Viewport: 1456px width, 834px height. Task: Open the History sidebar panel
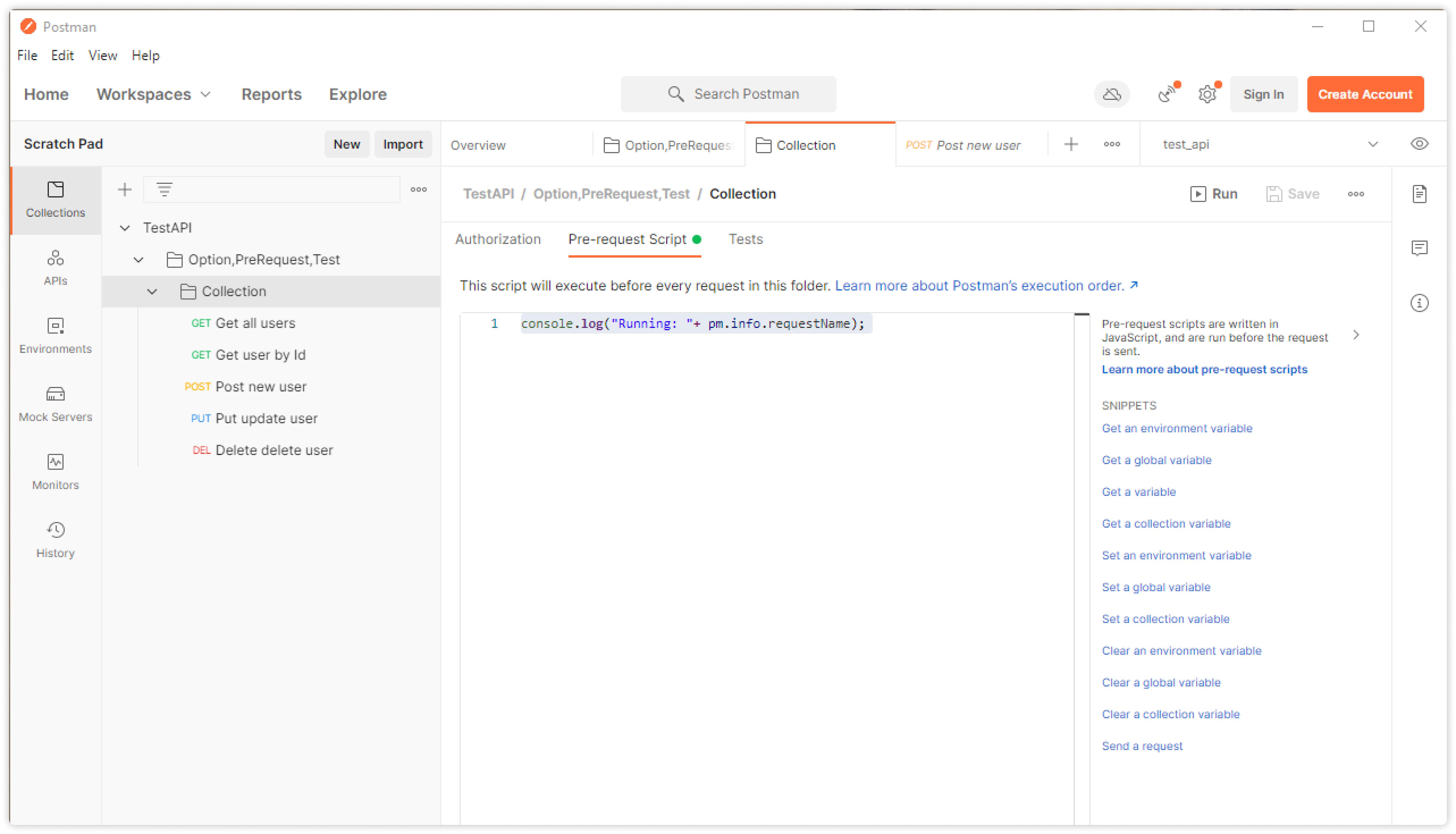(55, 540)
